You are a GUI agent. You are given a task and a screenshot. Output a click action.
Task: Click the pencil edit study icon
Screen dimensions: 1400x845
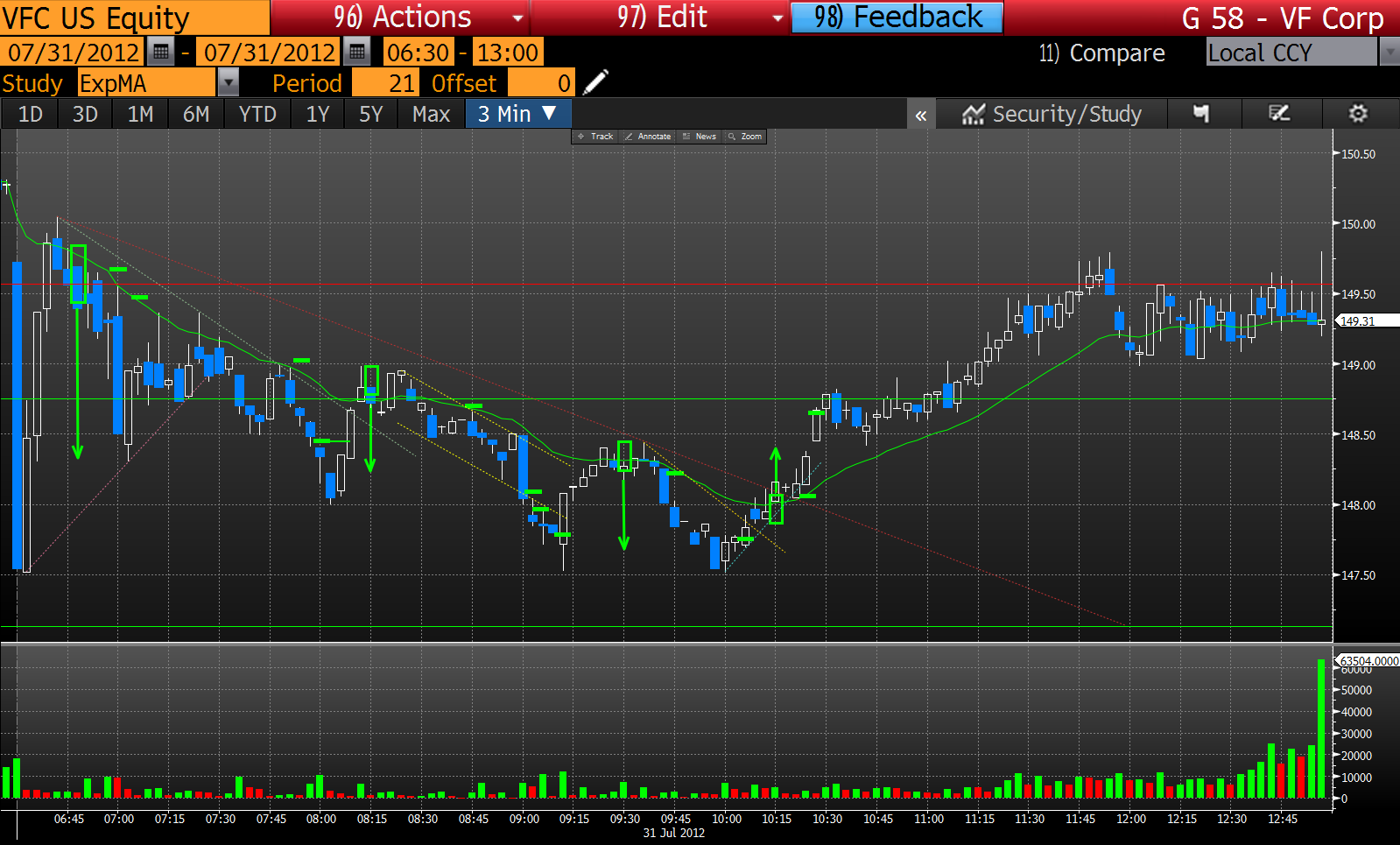tap(595, 83)
